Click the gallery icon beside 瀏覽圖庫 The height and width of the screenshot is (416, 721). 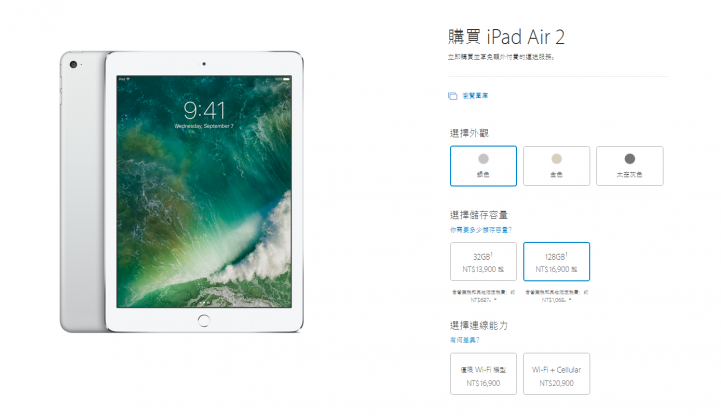pos(452,96)
